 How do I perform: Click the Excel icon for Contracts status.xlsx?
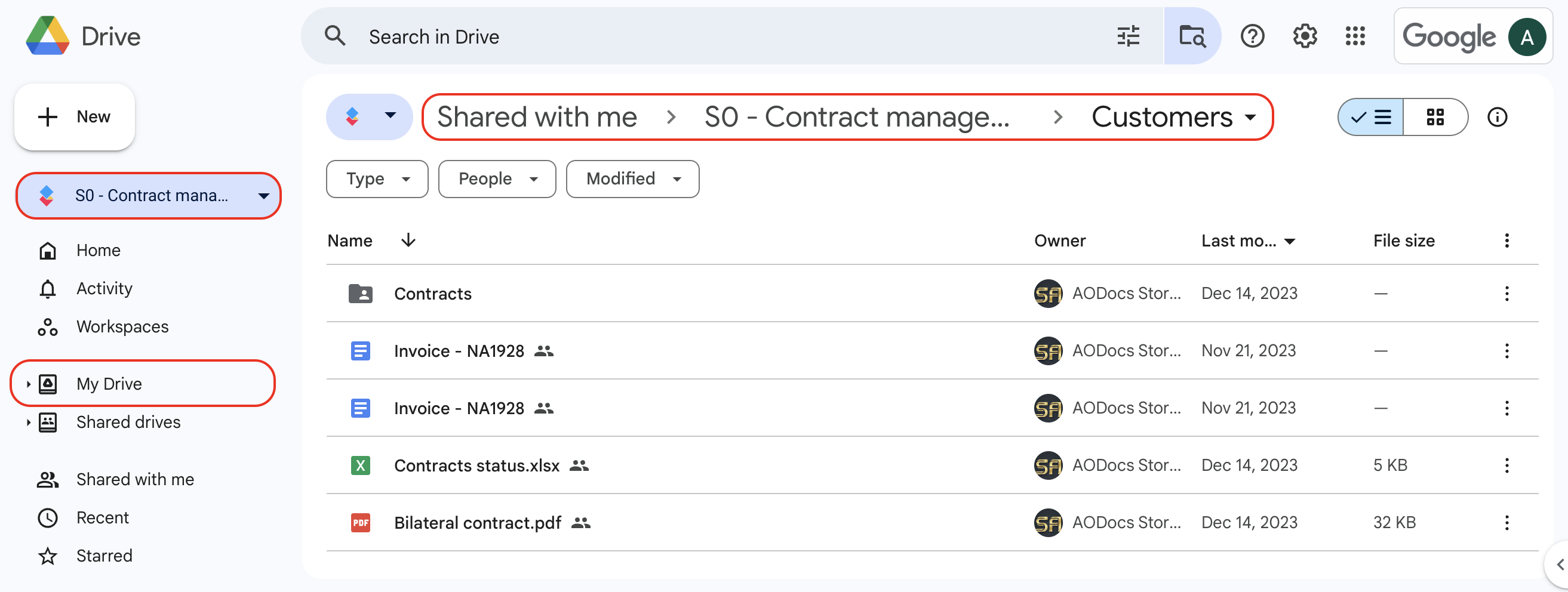(360, 465)
